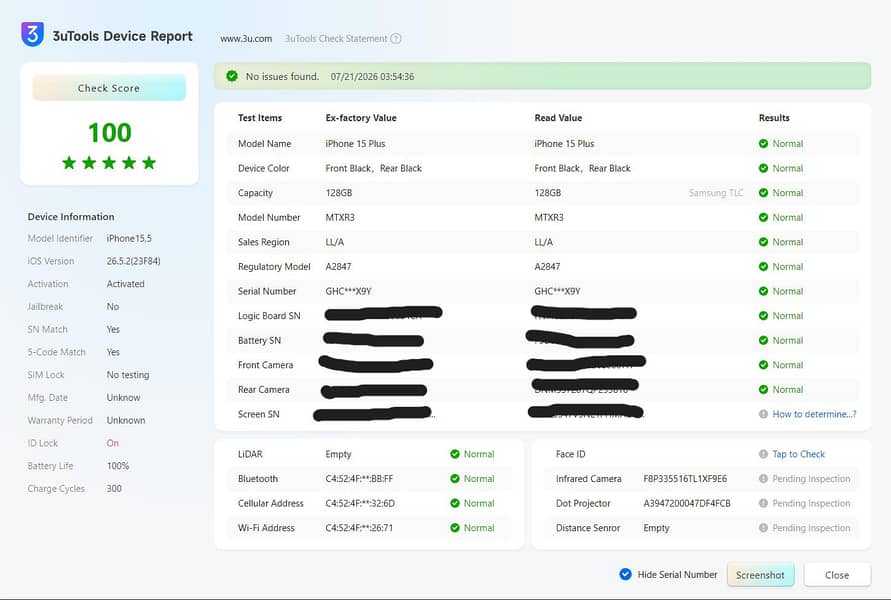Click the Normal check icon for Cellular Address
This screenshot has width=891, height=600.
point(455,503)
